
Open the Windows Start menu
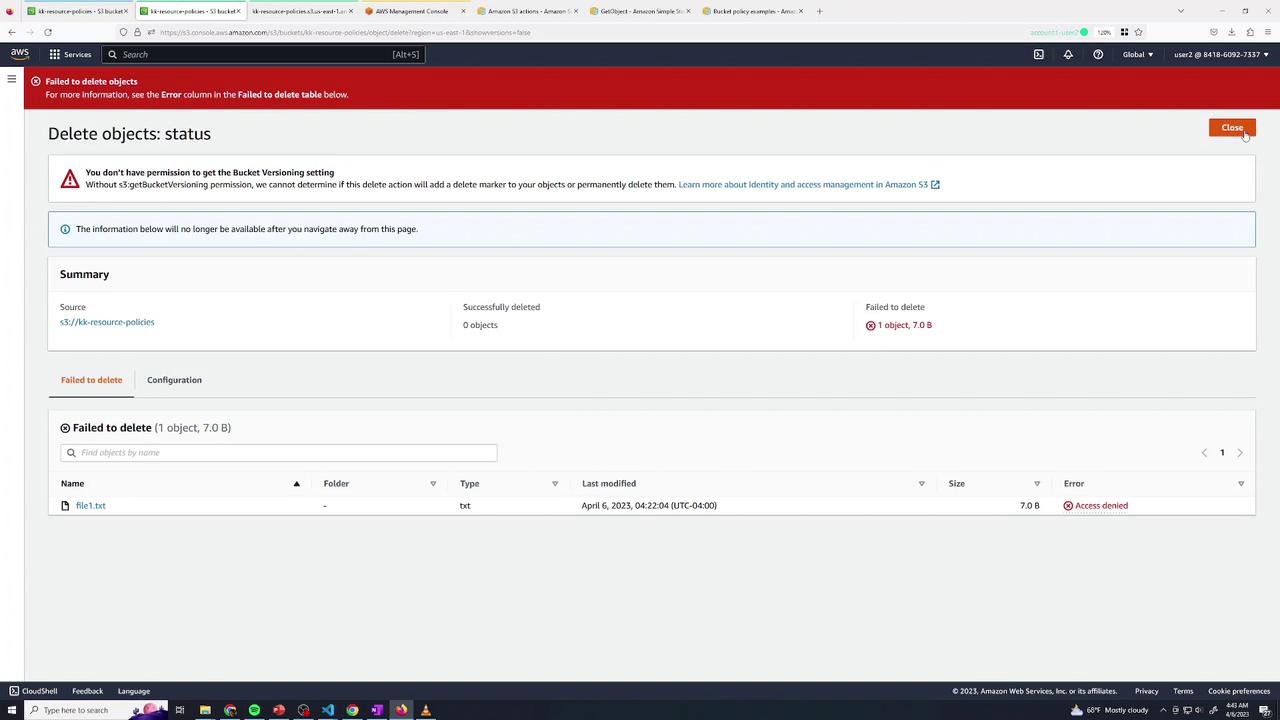click(x=10, y=710)
